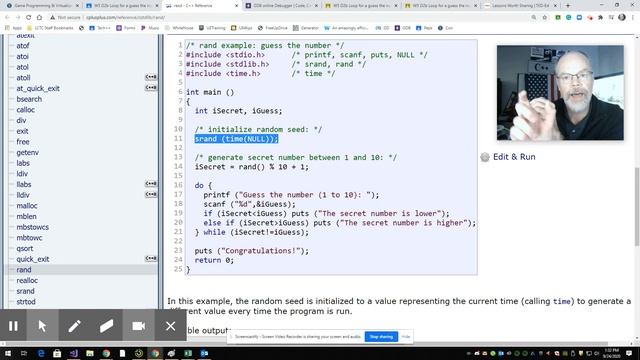640x360 pixels.
Task: Open the Chrome extensions puzzle icon
Action: click(600, 18)
